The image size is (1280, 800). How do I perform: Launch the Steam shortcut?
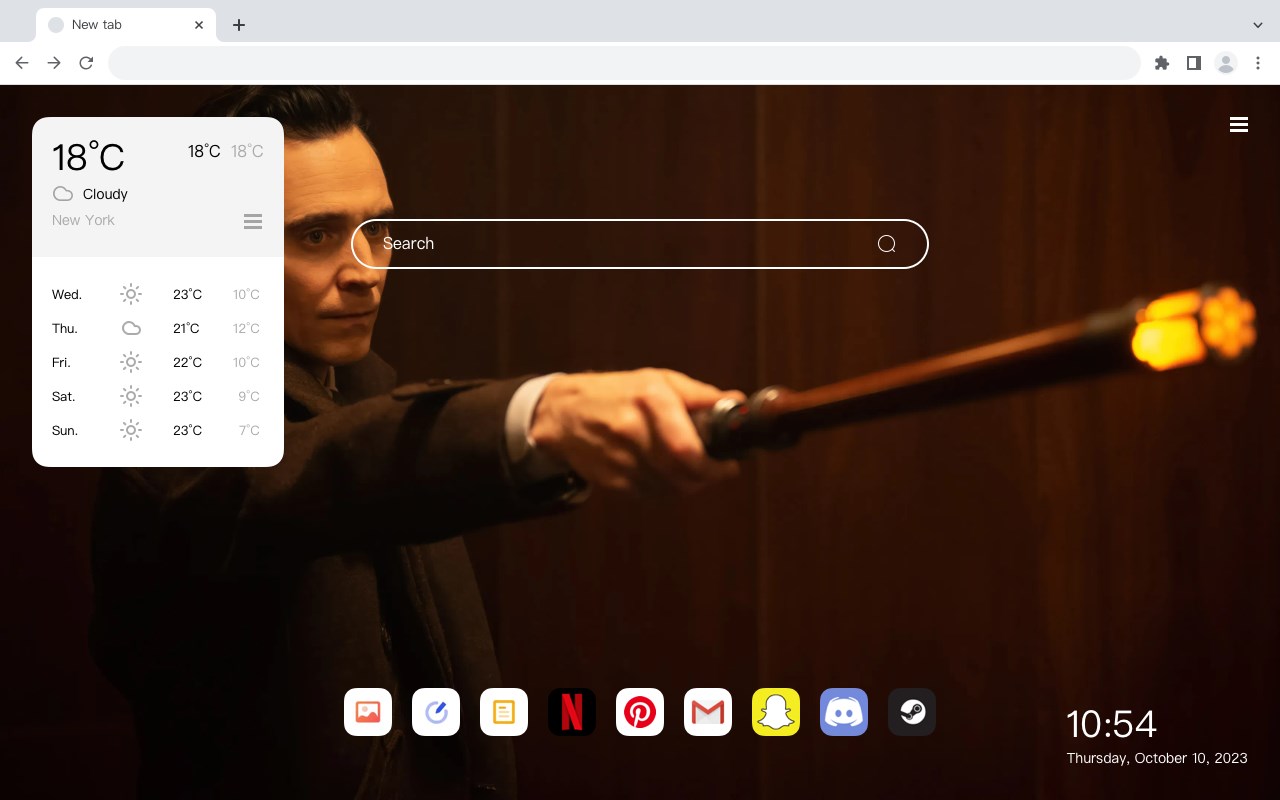[x=912, y=712]
